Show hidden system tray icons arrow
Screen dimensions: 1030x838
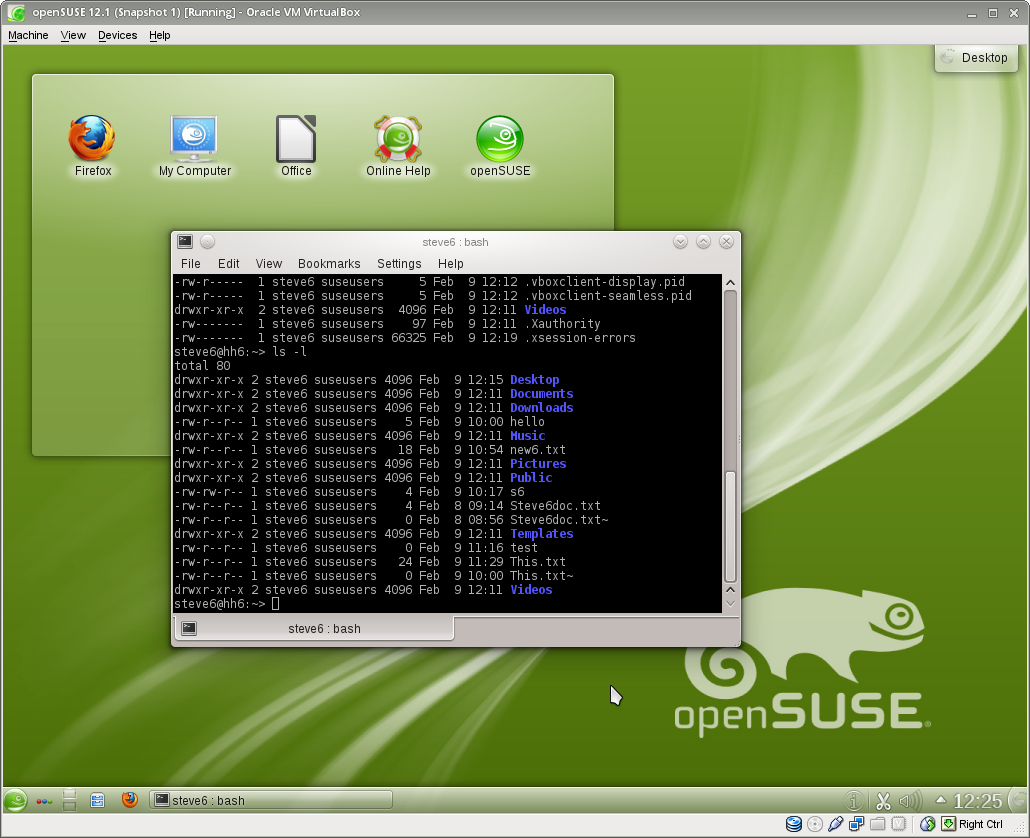tap(941, 800)
